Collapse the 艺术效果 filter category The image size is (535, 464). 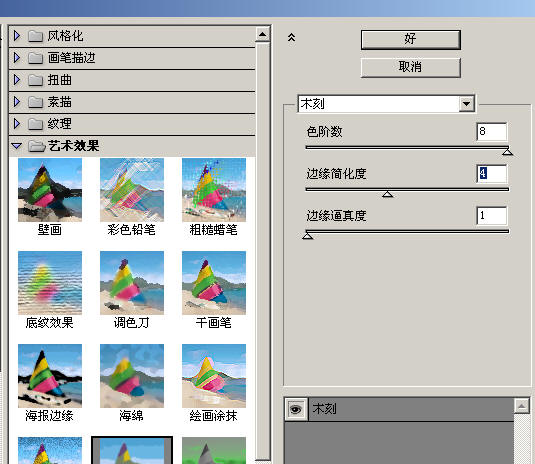tap(16, 146)
